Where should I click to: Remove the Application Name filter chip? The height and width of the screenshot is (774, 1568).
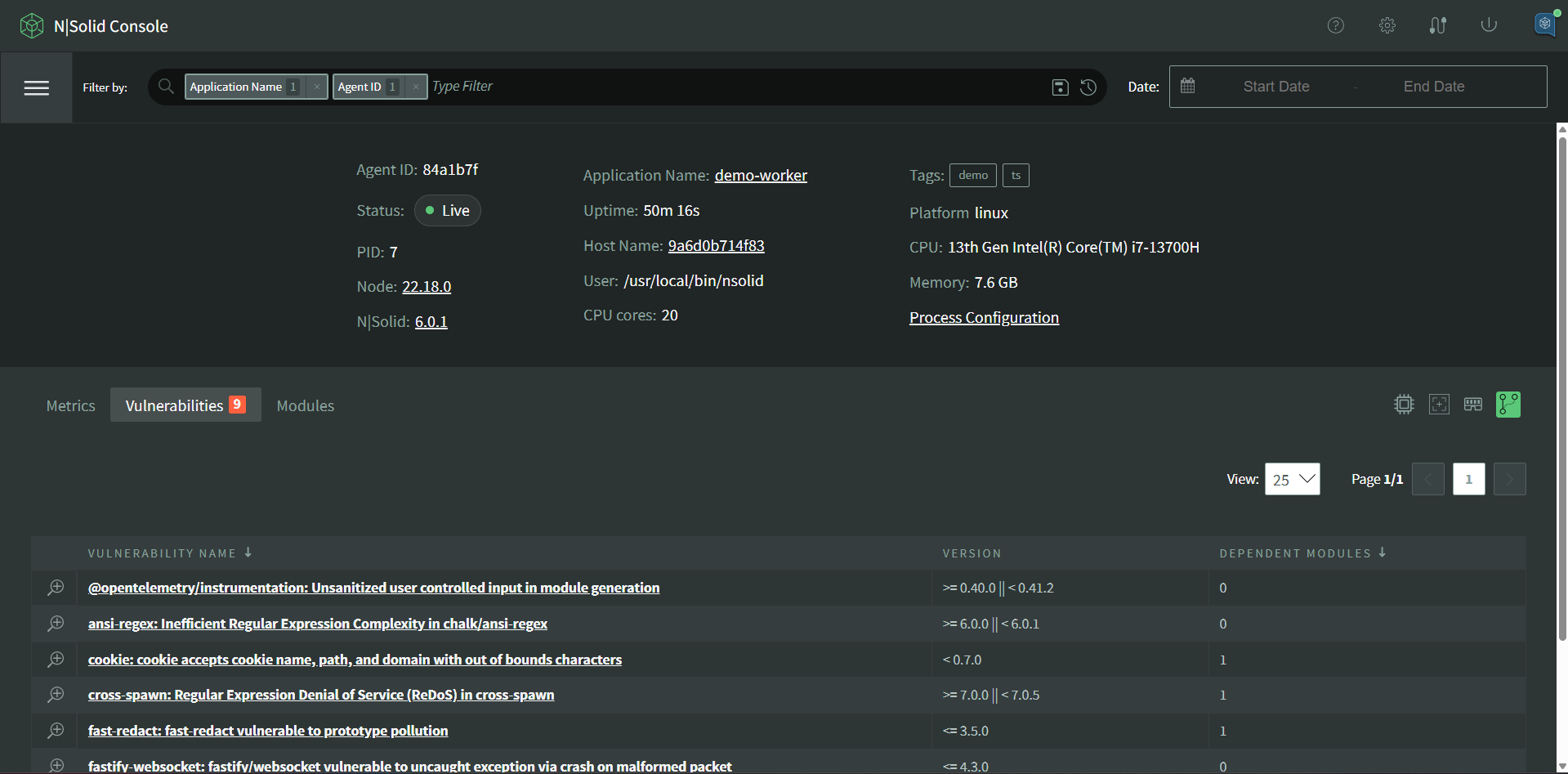click(317, 86)
